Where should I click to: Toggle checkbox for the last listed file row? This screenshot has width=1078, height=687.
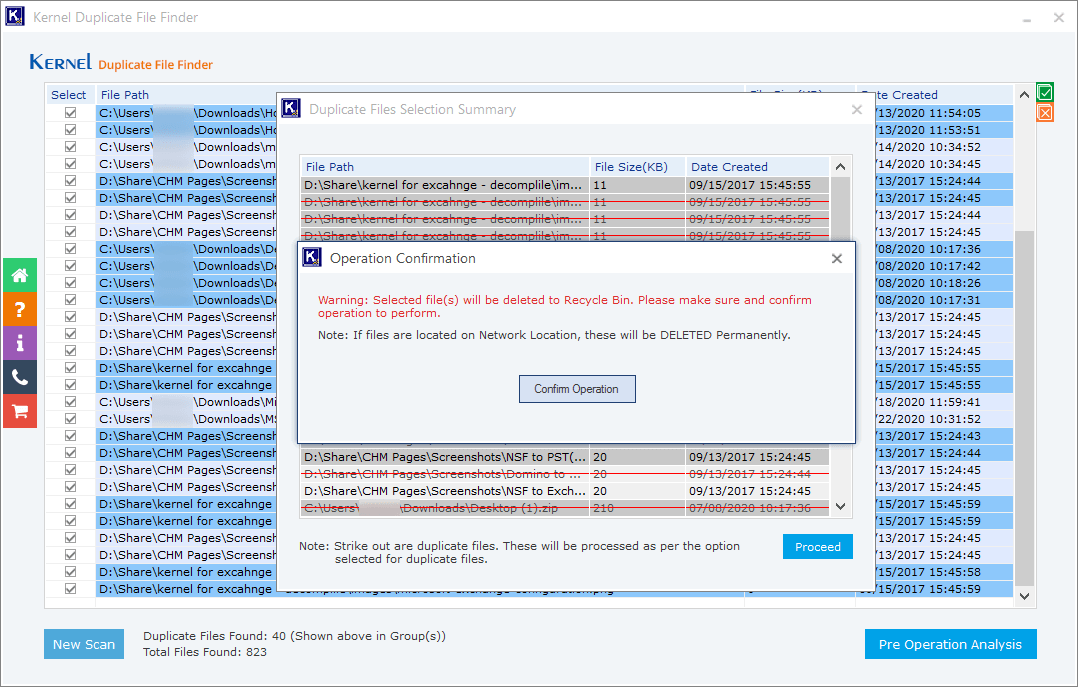tap(71, 589)
